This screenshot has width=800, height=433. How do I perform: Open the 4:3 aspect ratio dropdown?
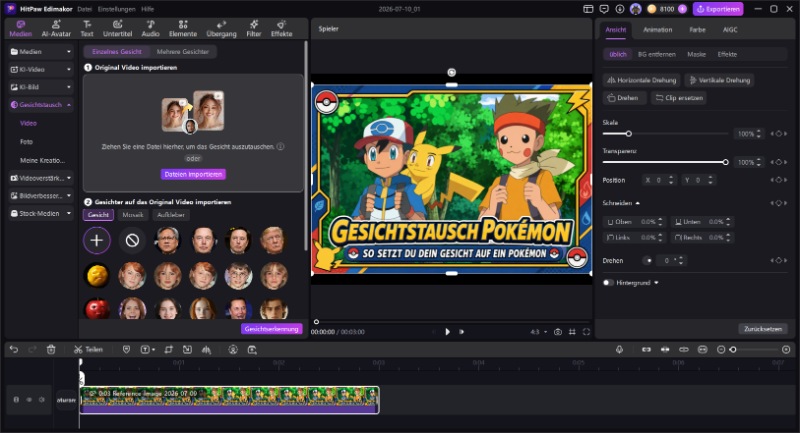pos(538,332)
